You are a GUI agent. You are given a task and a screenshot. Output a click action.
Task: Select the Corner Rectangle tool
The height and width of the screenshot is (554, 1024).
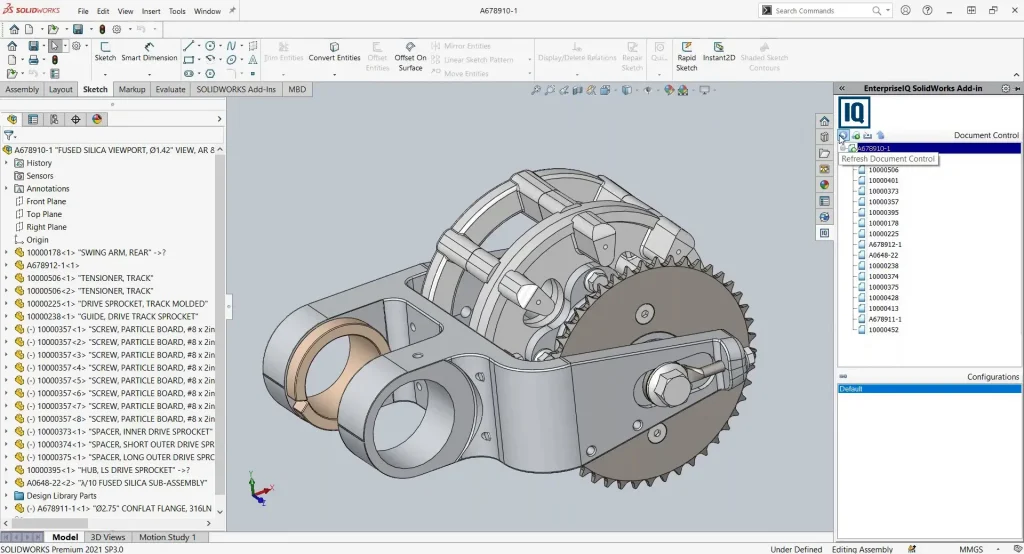189,59
